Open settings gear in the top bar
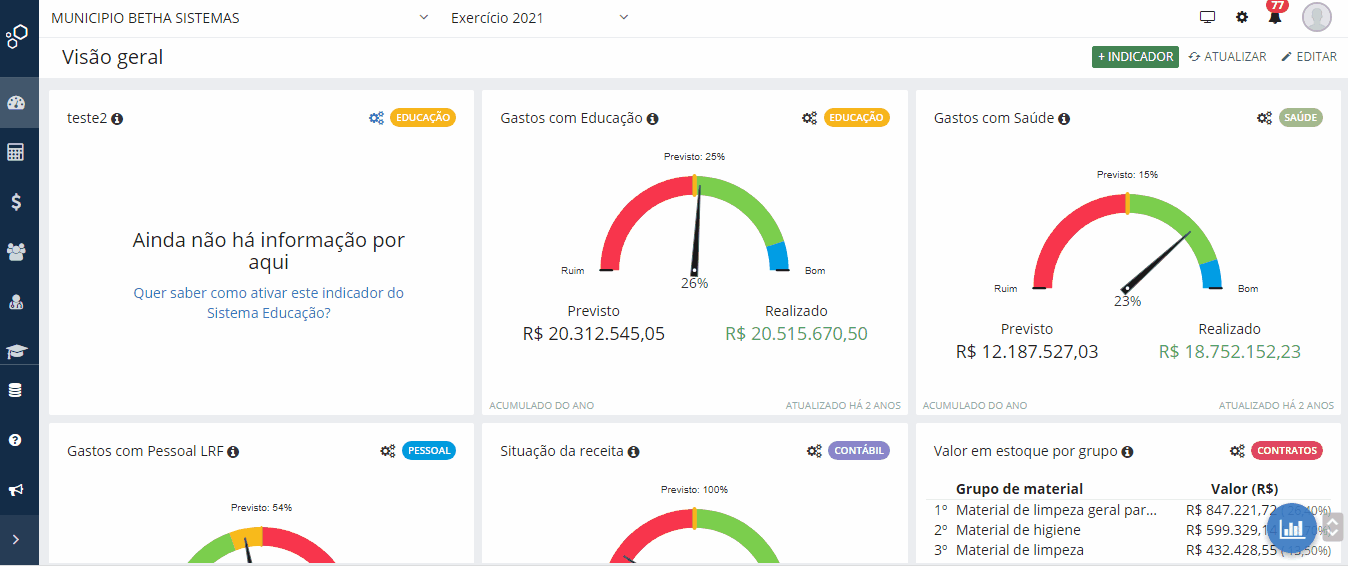The height and width of the screenshot is (570, 1348). (x=1242, y=17)
